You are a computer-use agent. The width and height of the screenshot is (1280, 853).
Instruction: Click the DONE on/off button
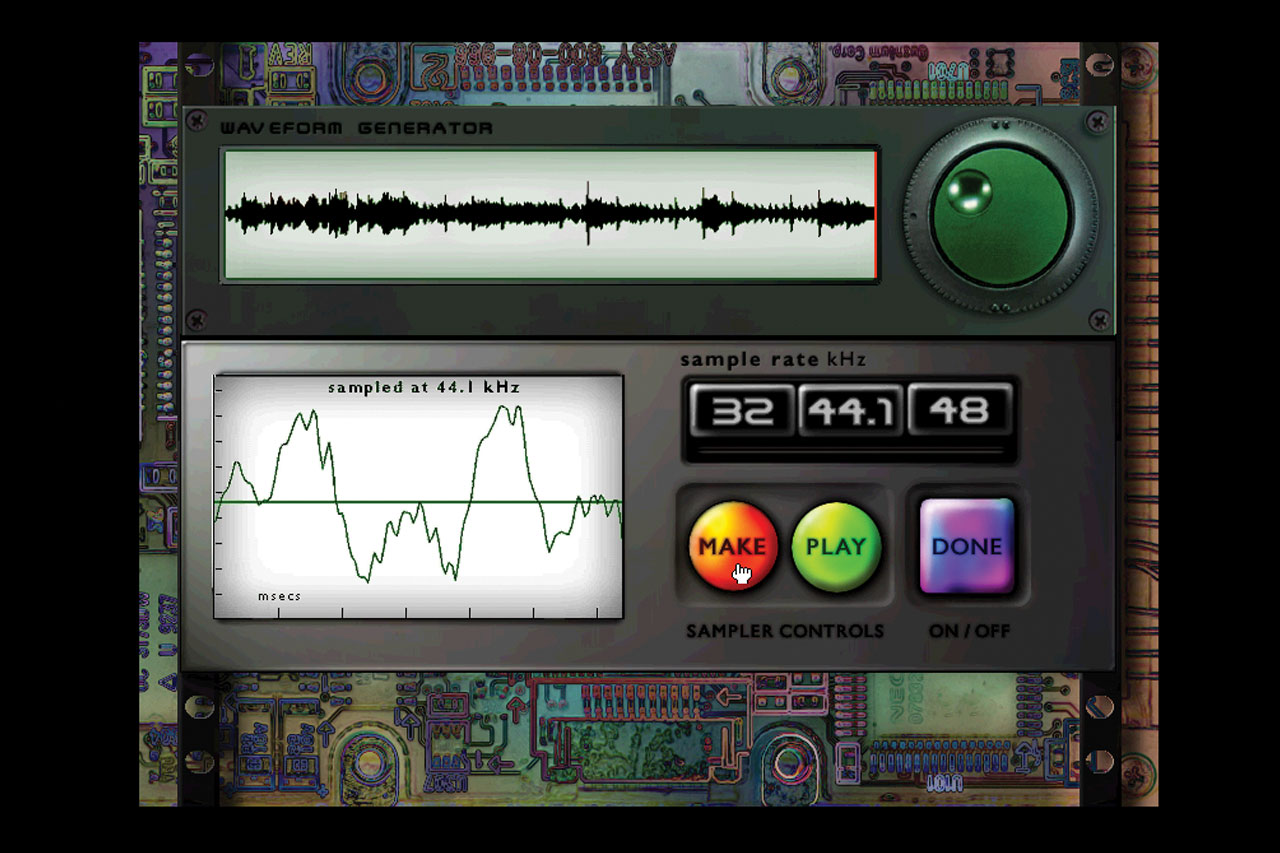tap(967, 547)
